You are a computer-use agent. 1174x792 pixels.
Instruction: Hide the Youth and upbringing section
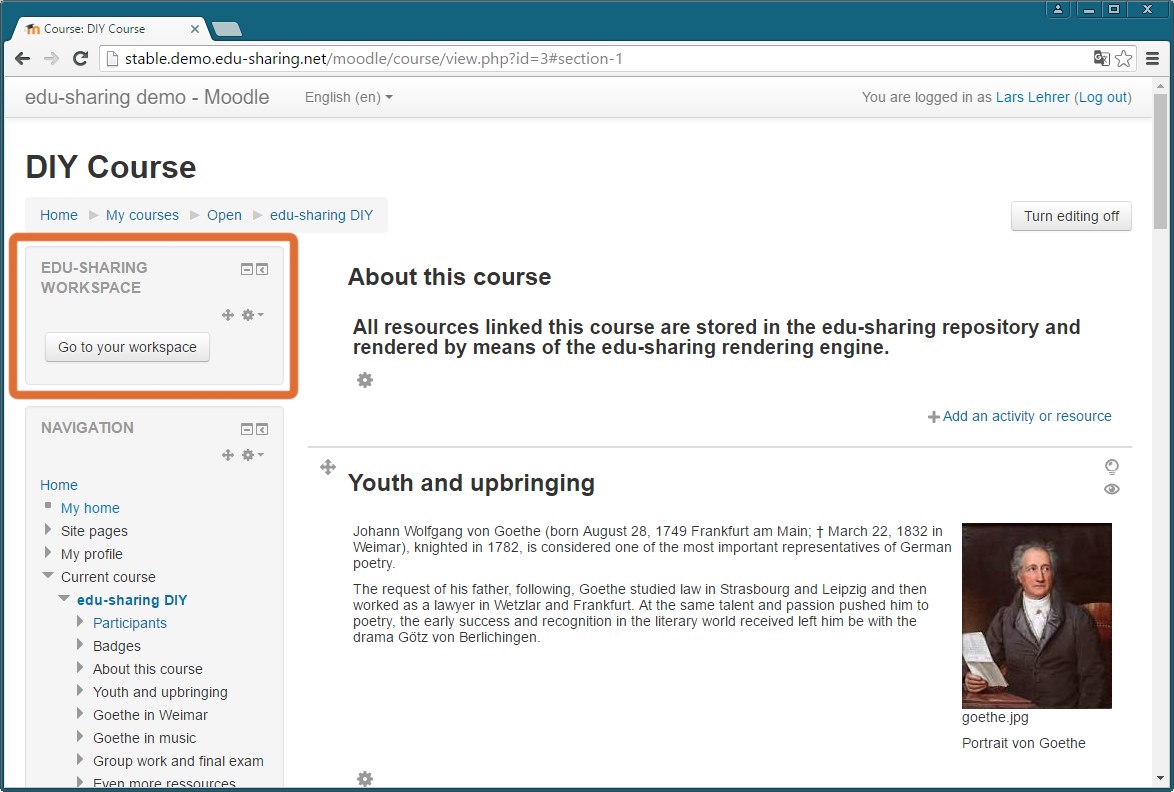1112,490
